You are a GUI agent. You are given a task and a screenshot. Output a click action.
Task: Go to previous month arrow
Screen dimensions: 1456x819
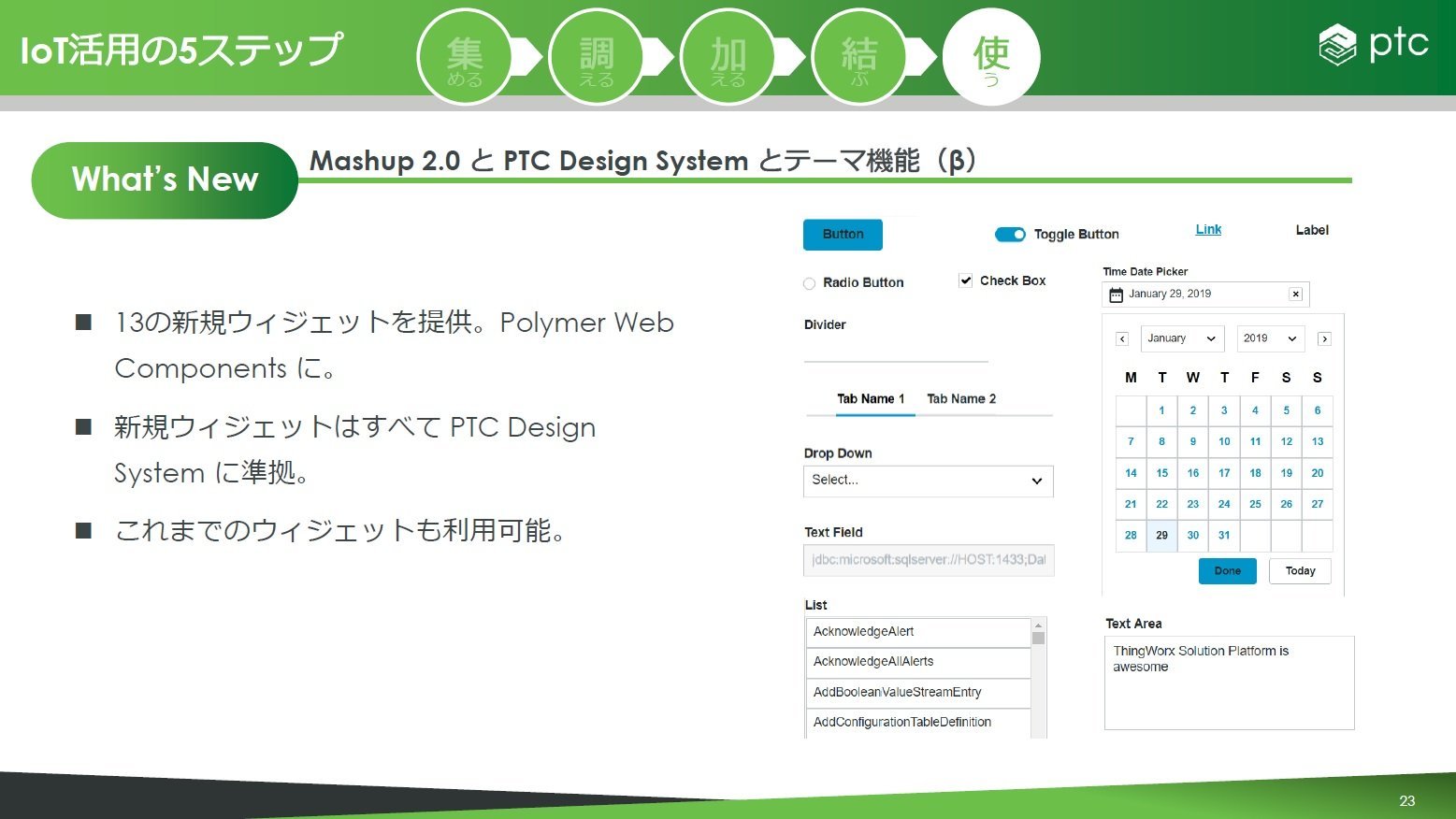(x=1122, y=339)
